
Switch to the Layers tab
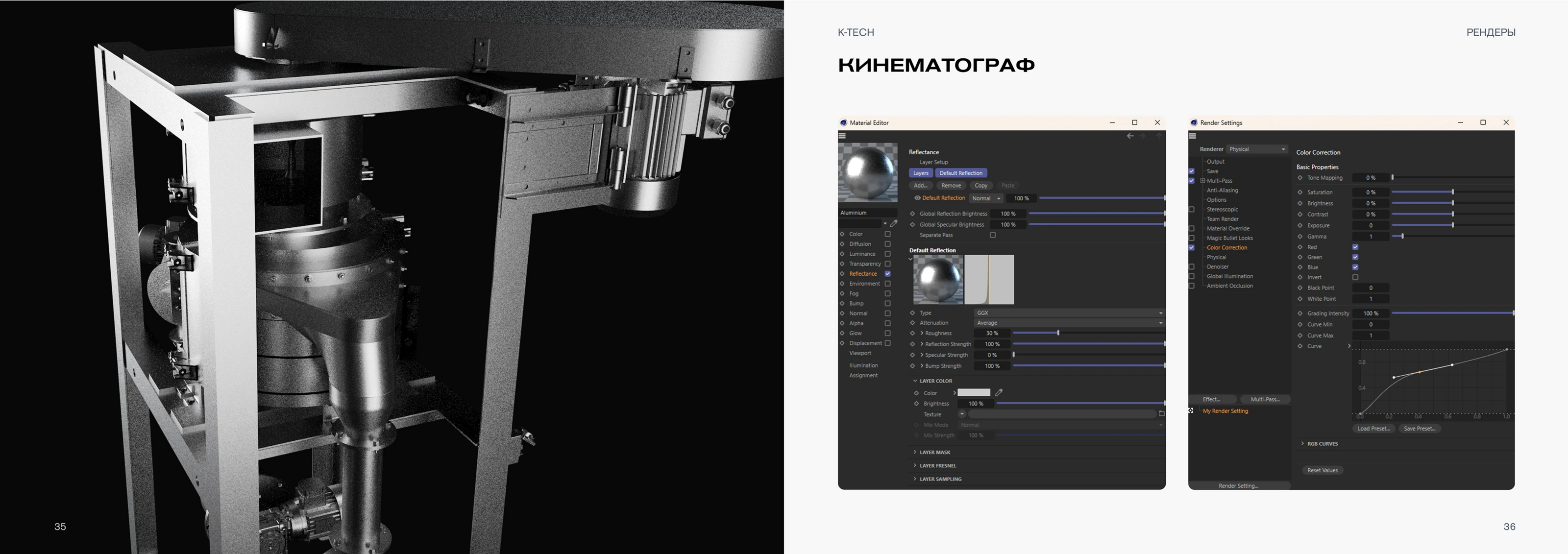pyautogui.click(x=920, y=173)
